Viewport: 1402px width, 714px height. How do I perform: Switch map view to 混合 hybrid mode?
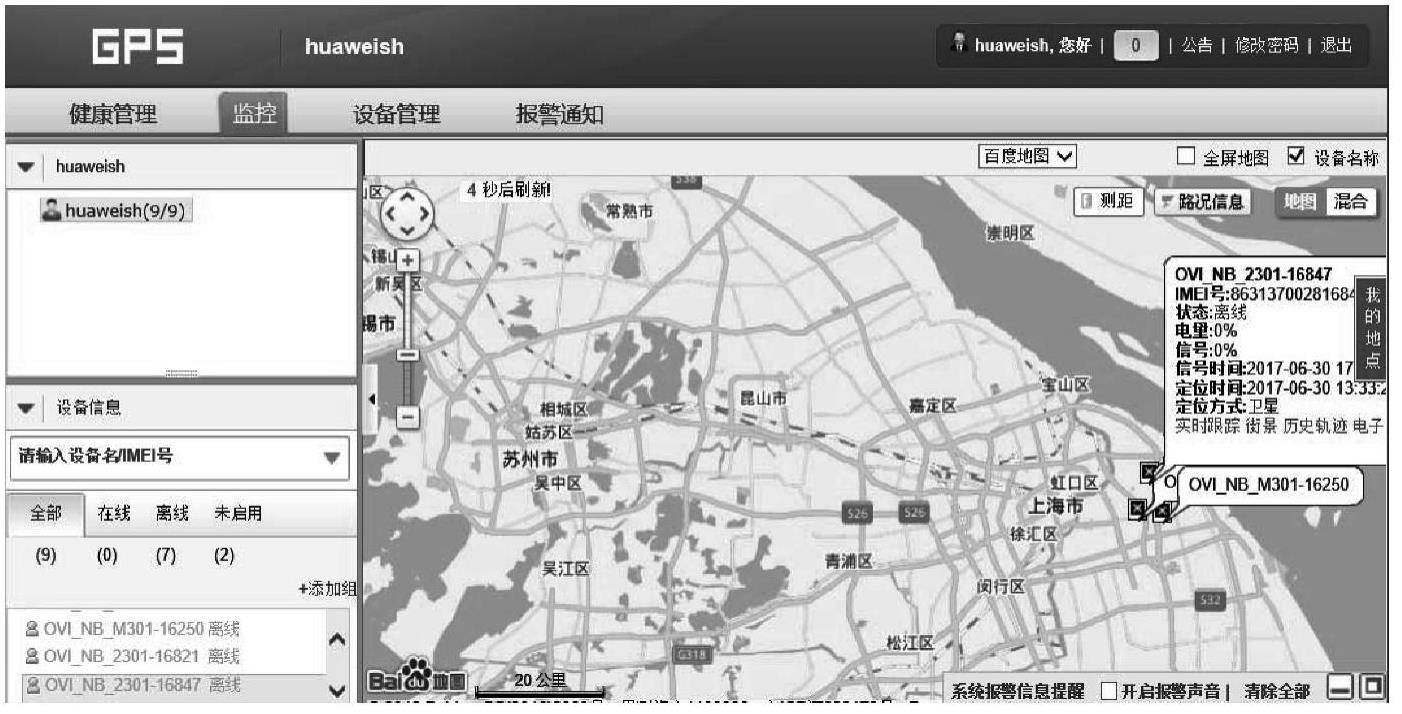1350,201
